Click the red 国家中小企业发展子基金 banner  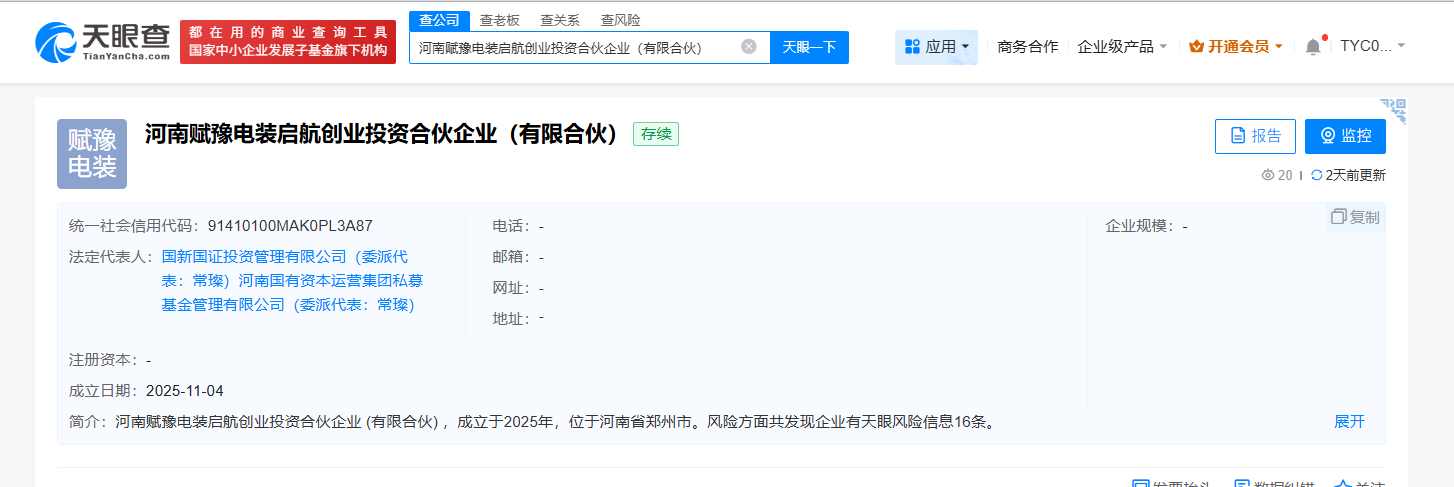pos(288,42)
